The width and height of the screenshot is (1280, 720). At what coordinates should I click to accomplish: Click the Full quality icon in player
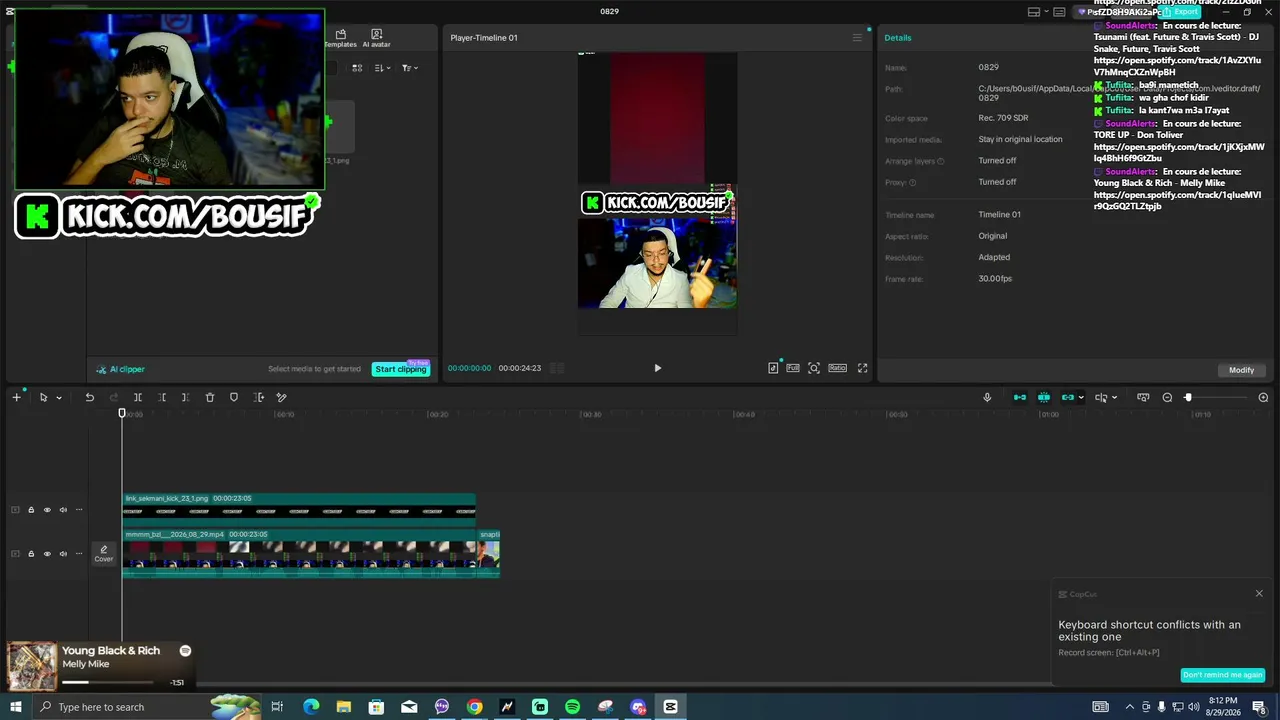point(793,368)
